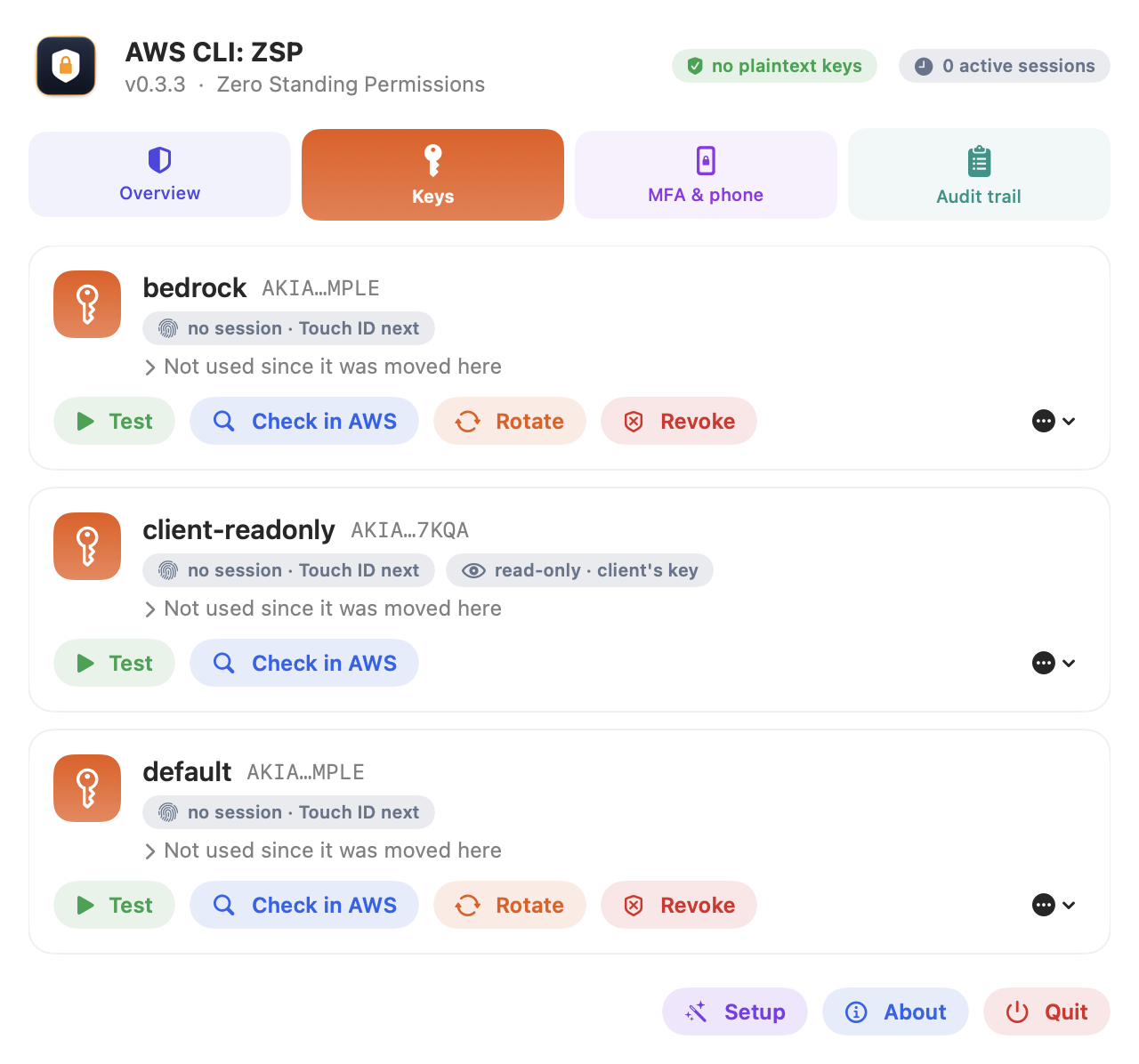This screenshot has width=1139, height=1064.
Task: Click the 'bedrock' profile name
Action: [195, 288]
